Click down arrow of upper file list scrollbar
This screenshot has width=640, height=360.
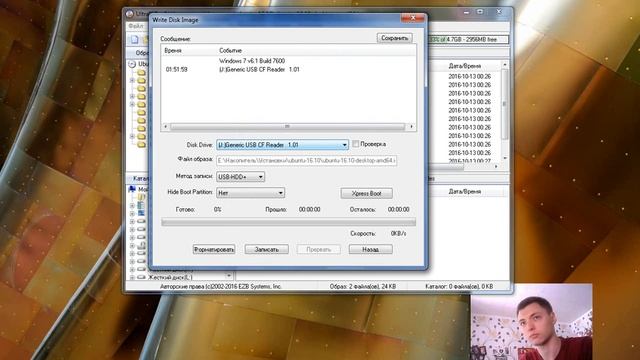point(505,158)
